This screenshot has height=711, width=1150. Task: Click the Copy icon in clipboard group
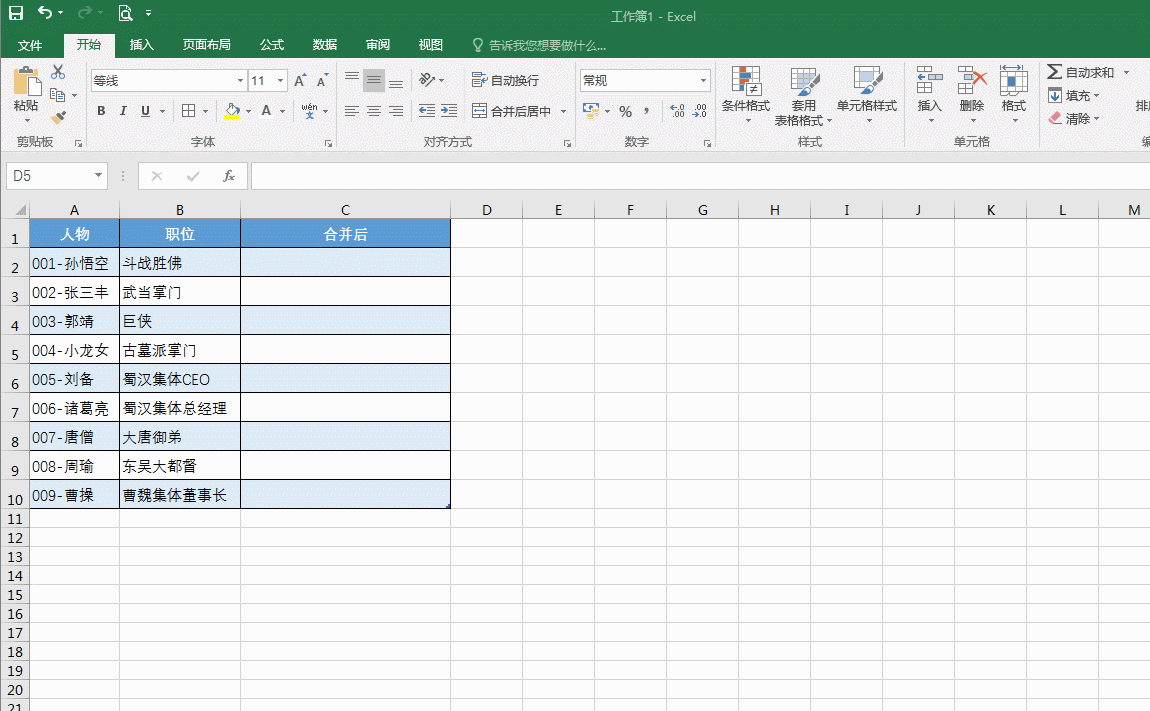(57, 95)
